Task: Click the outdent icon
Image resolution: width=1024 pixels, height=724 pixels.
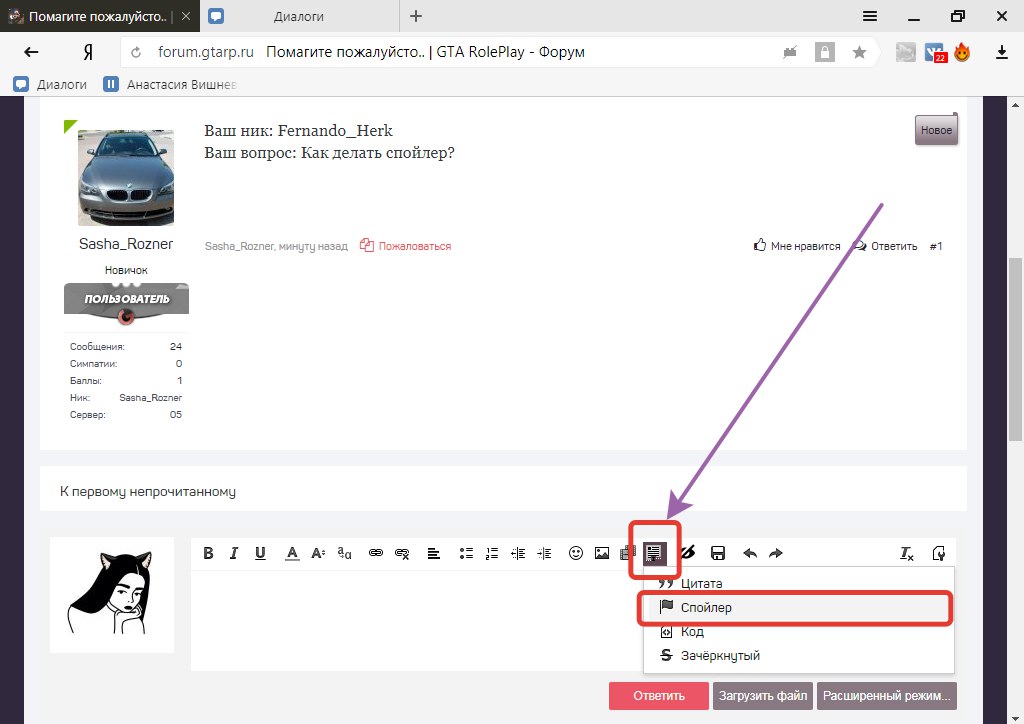Action: [518, 554]
